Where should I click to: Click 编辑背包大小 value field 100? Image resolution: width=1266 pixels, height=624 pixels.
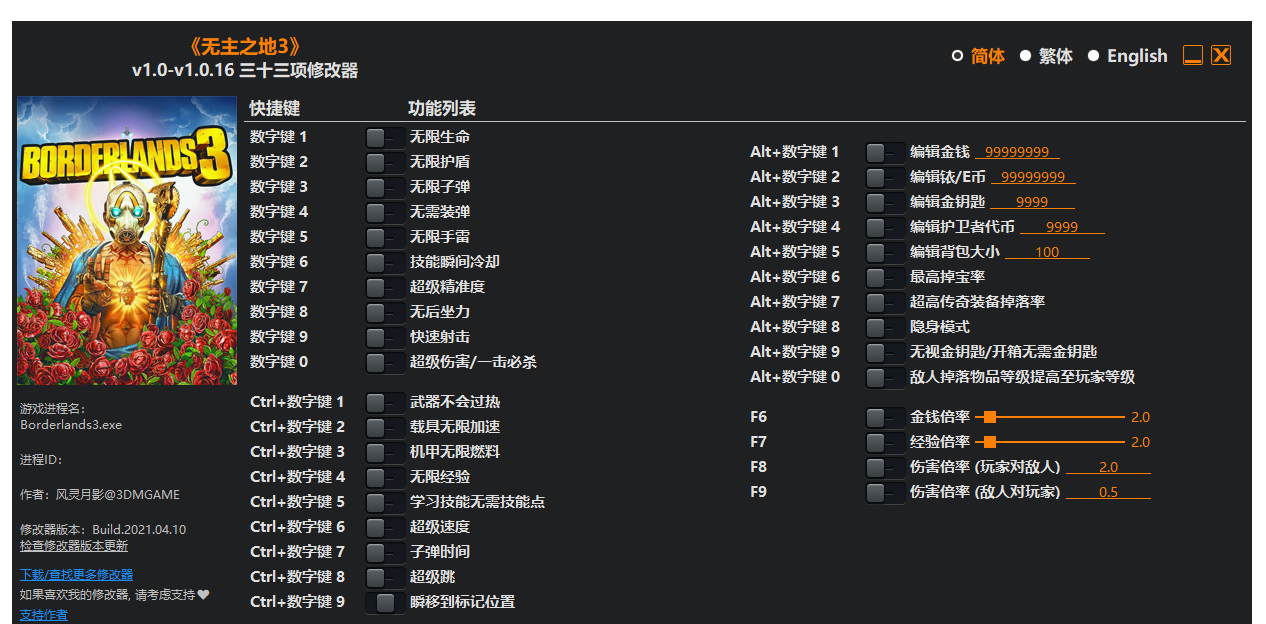(x=1047, y=252)
